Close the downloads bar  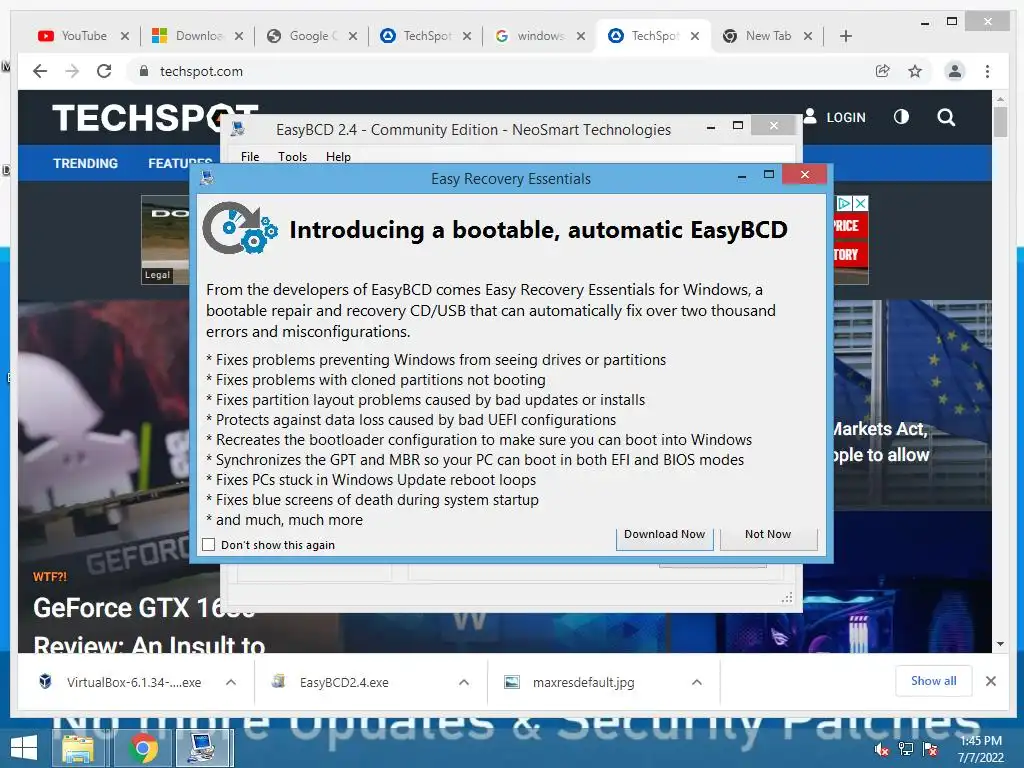click(x=991, y=681)
